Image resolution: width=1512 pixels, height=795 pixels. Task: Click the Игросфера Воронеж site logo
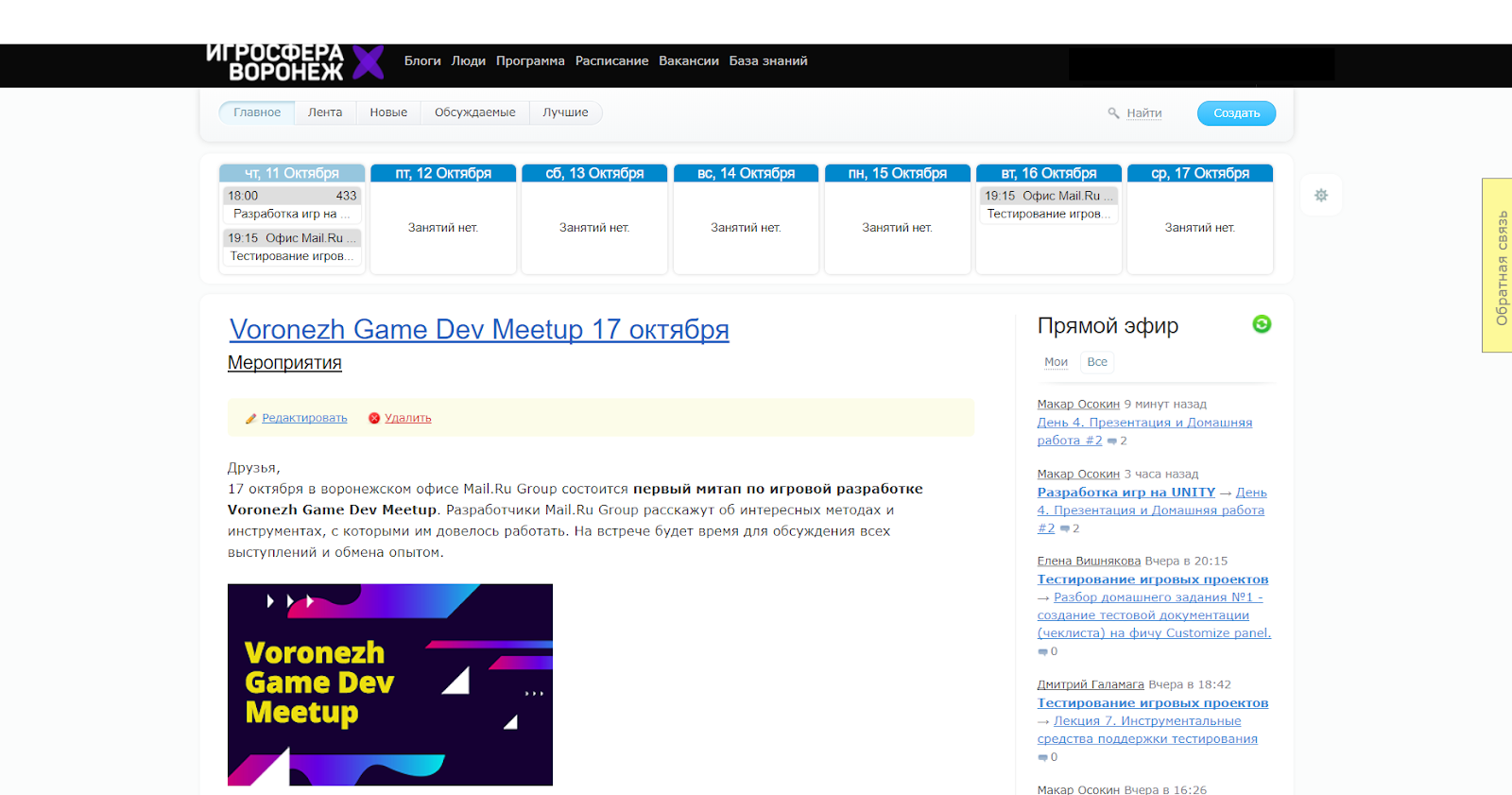pyautogui.click(x=295, y=62)
